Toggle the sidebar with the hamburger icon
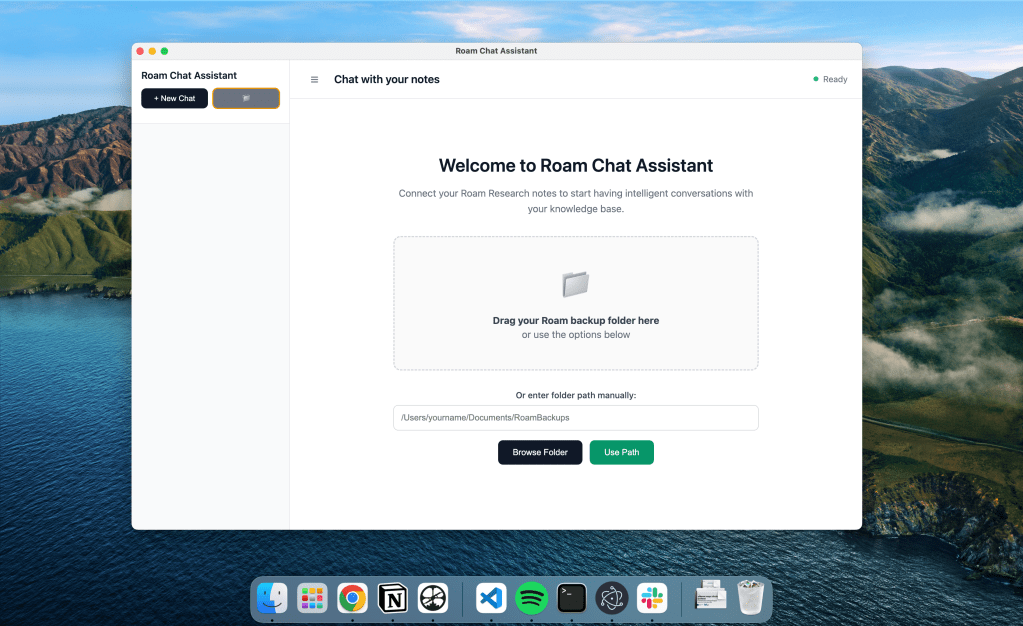Screen dimensions: 1023x626 coord(314,80)
